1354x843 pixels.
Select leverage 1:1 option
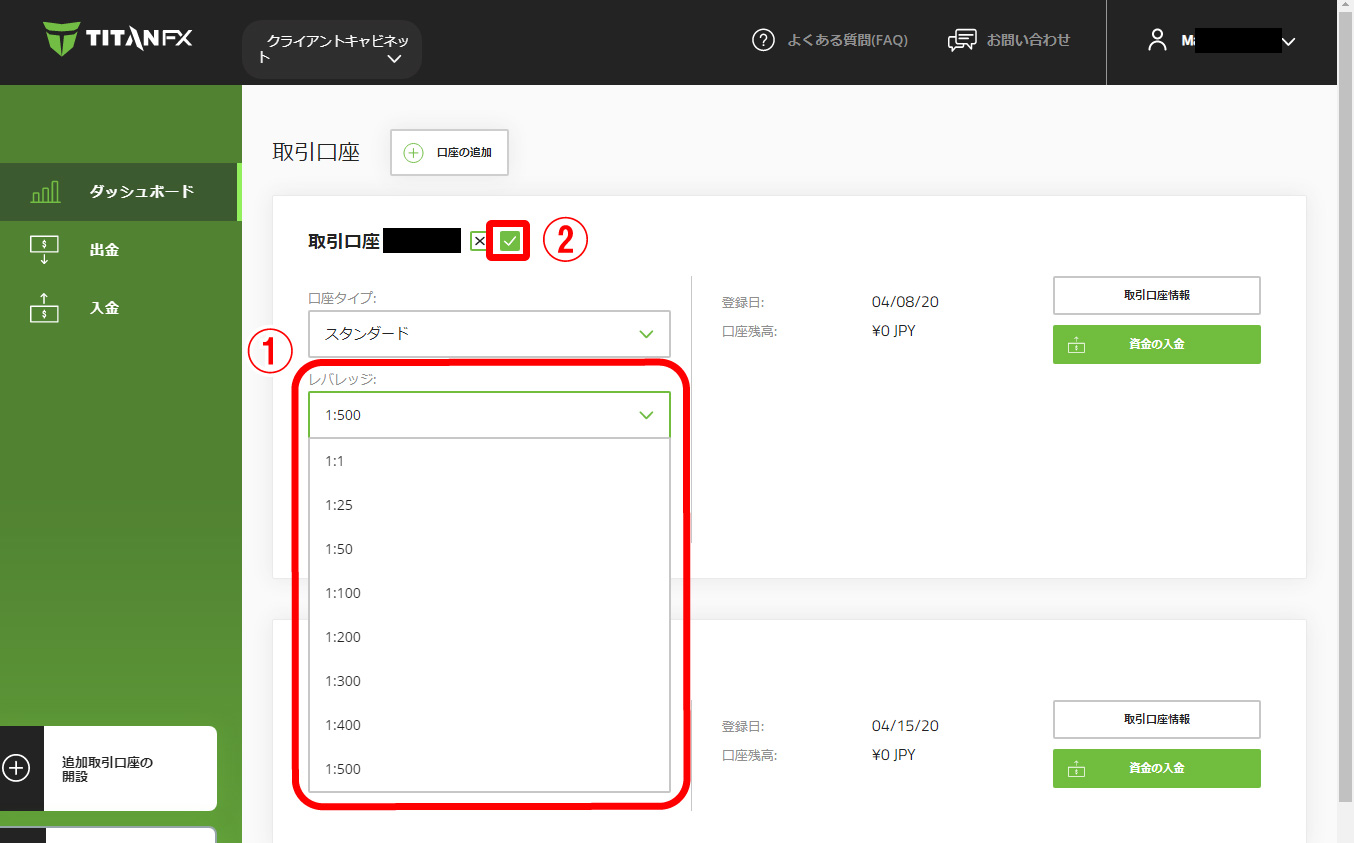pos(489,461)
